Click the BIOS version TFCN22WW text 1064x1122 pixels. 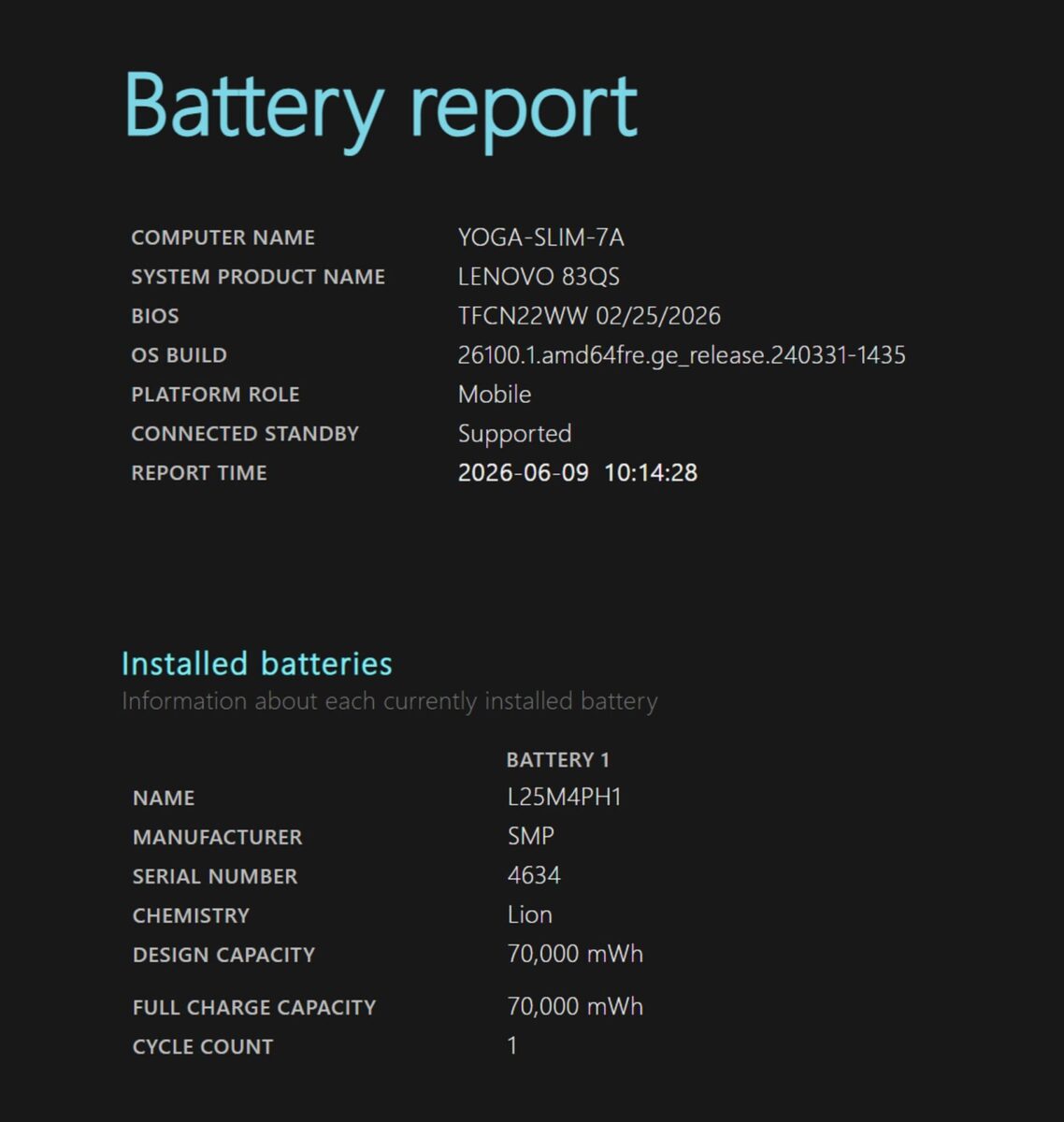tap(523, 316)
